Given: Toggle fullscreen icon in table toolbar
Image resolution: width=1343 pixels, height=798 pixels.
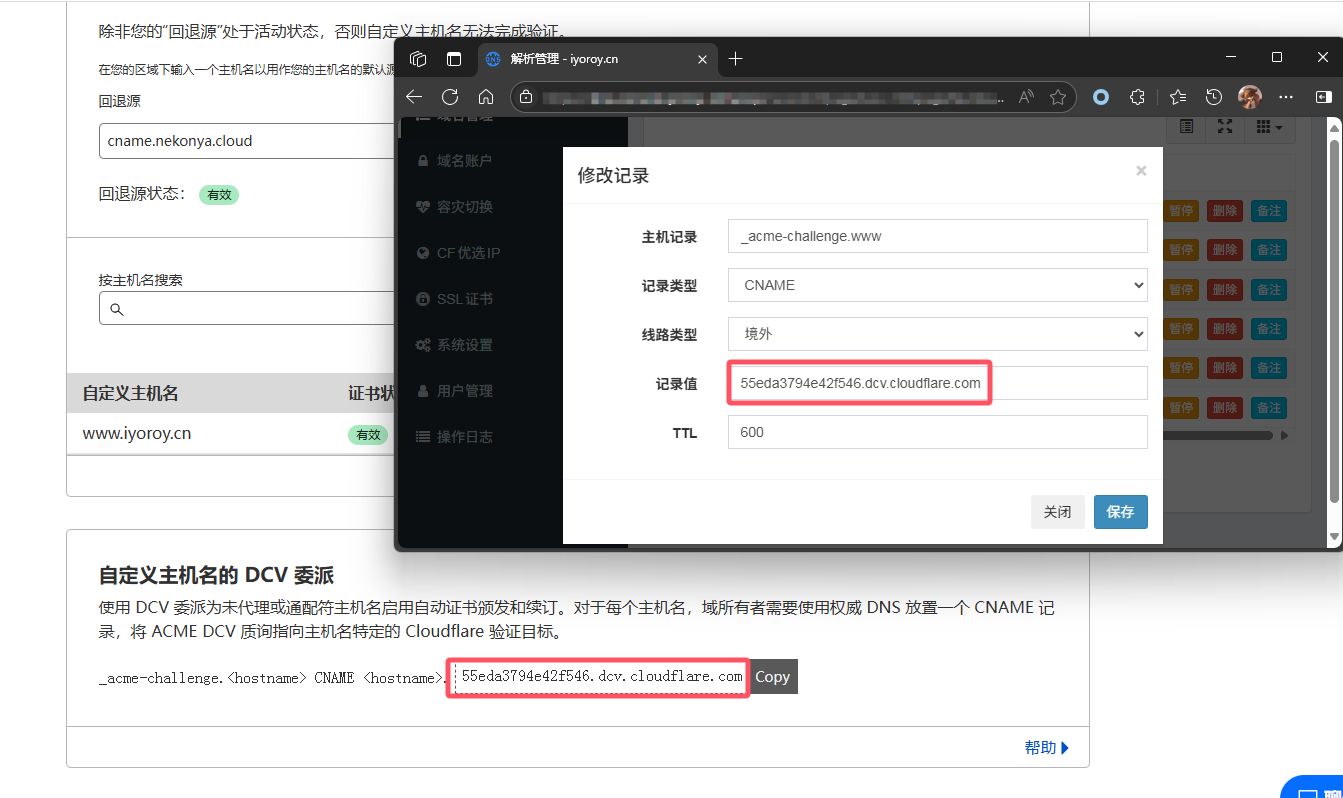Looking at the screenshot, I should 1225,127.
